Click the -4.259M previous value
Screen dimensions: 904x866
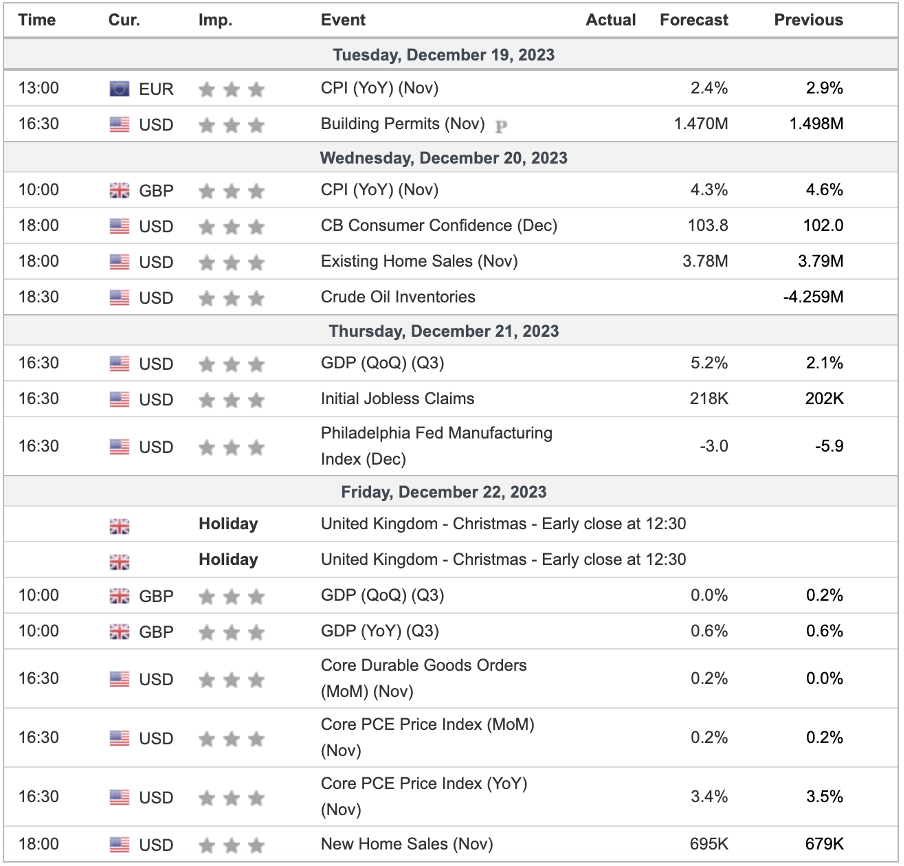(813, 297)
